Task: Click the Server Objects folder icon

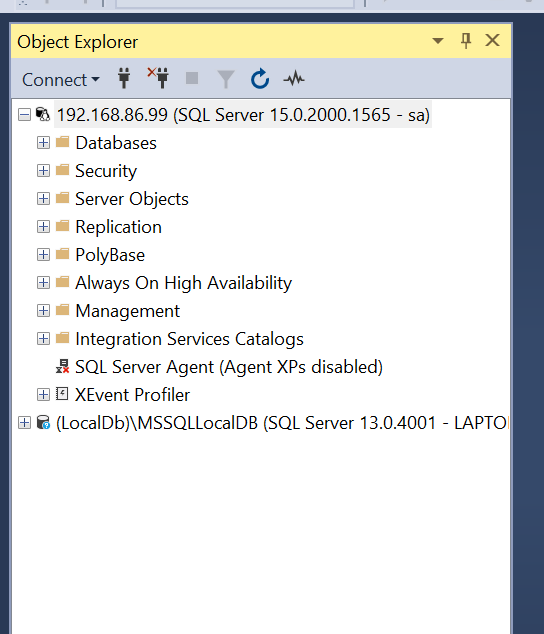Action: tap(62, 198)
